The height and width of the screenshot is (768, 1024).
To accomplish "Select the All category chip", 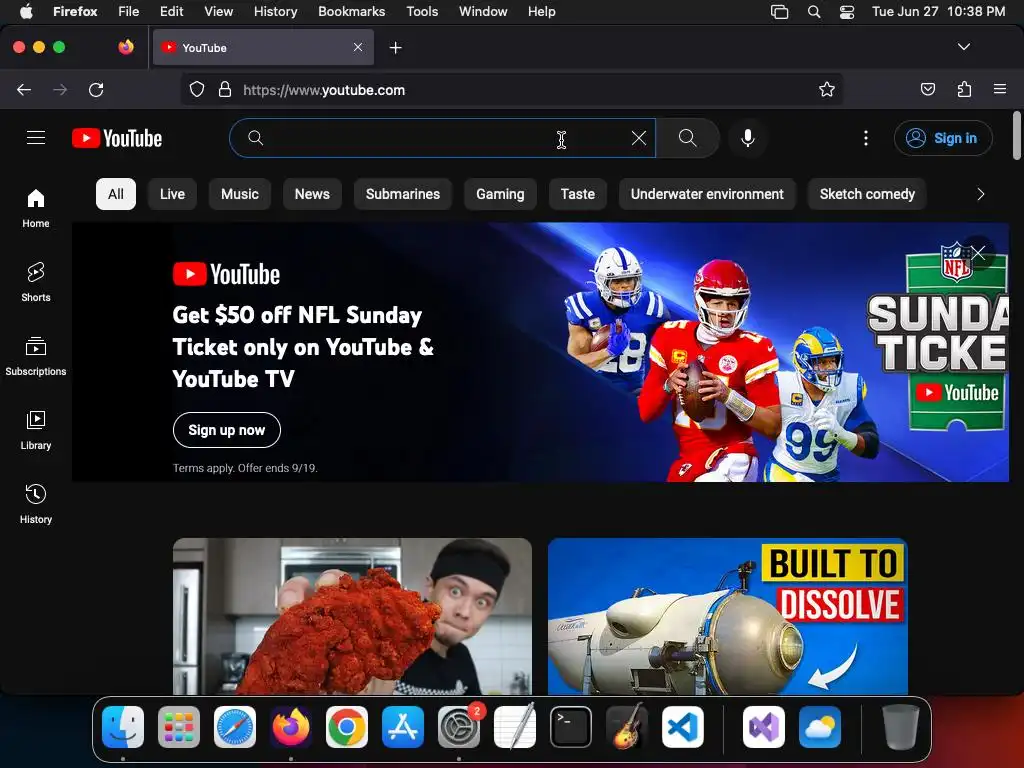I will tap(116, 194).
